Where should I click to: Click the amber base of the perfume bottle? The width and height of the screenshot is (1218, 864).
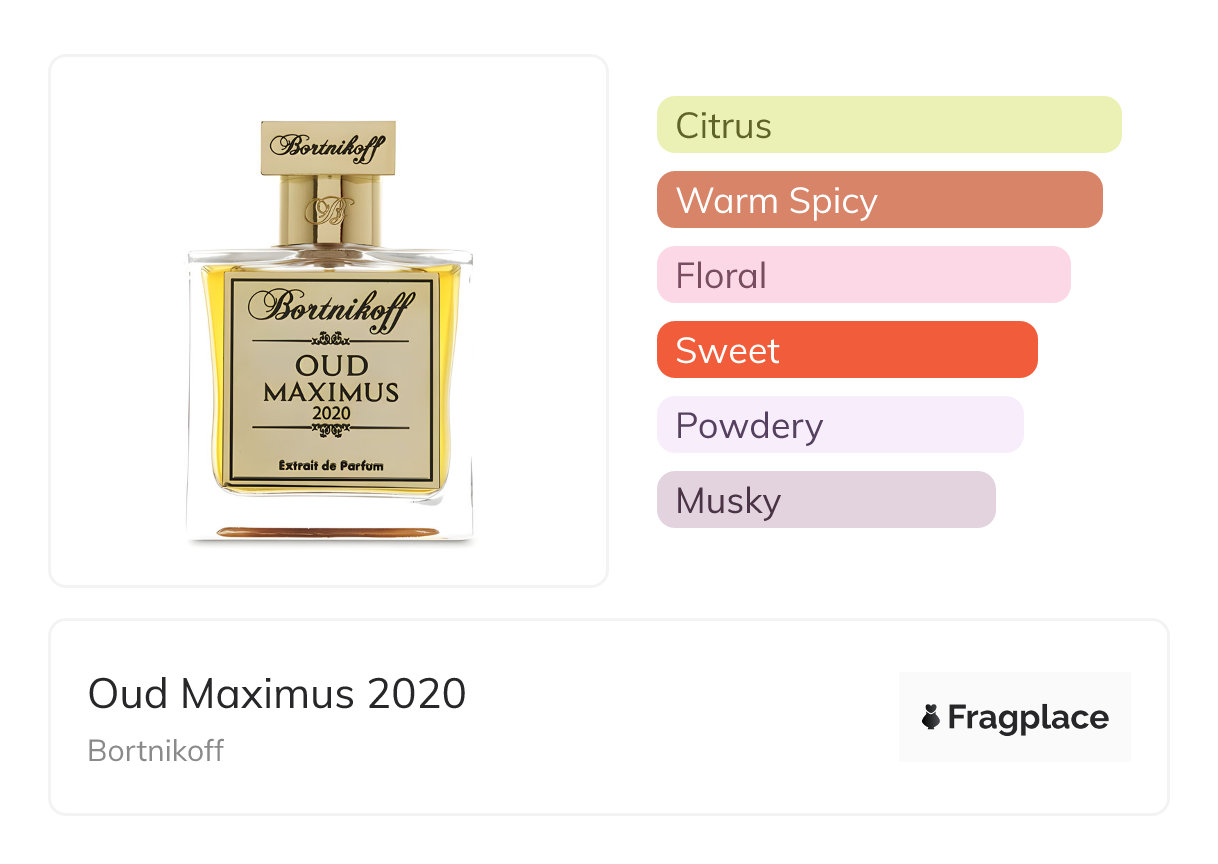(x=329, y=532)
